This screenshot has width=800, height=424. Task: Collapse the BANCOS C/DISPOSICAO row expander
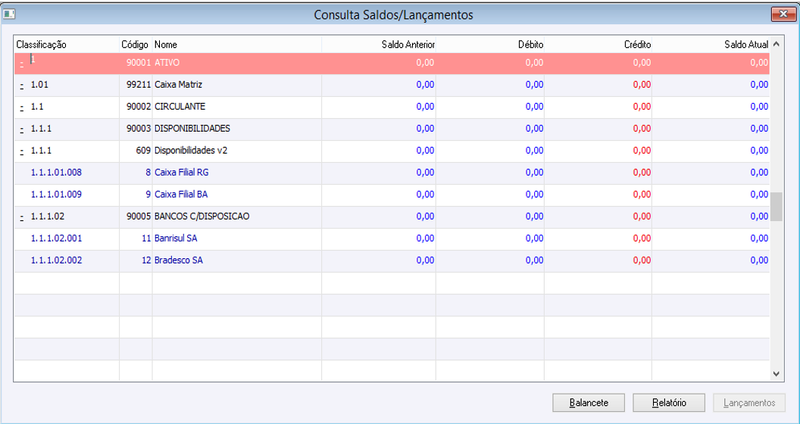(x=22, y=217)
